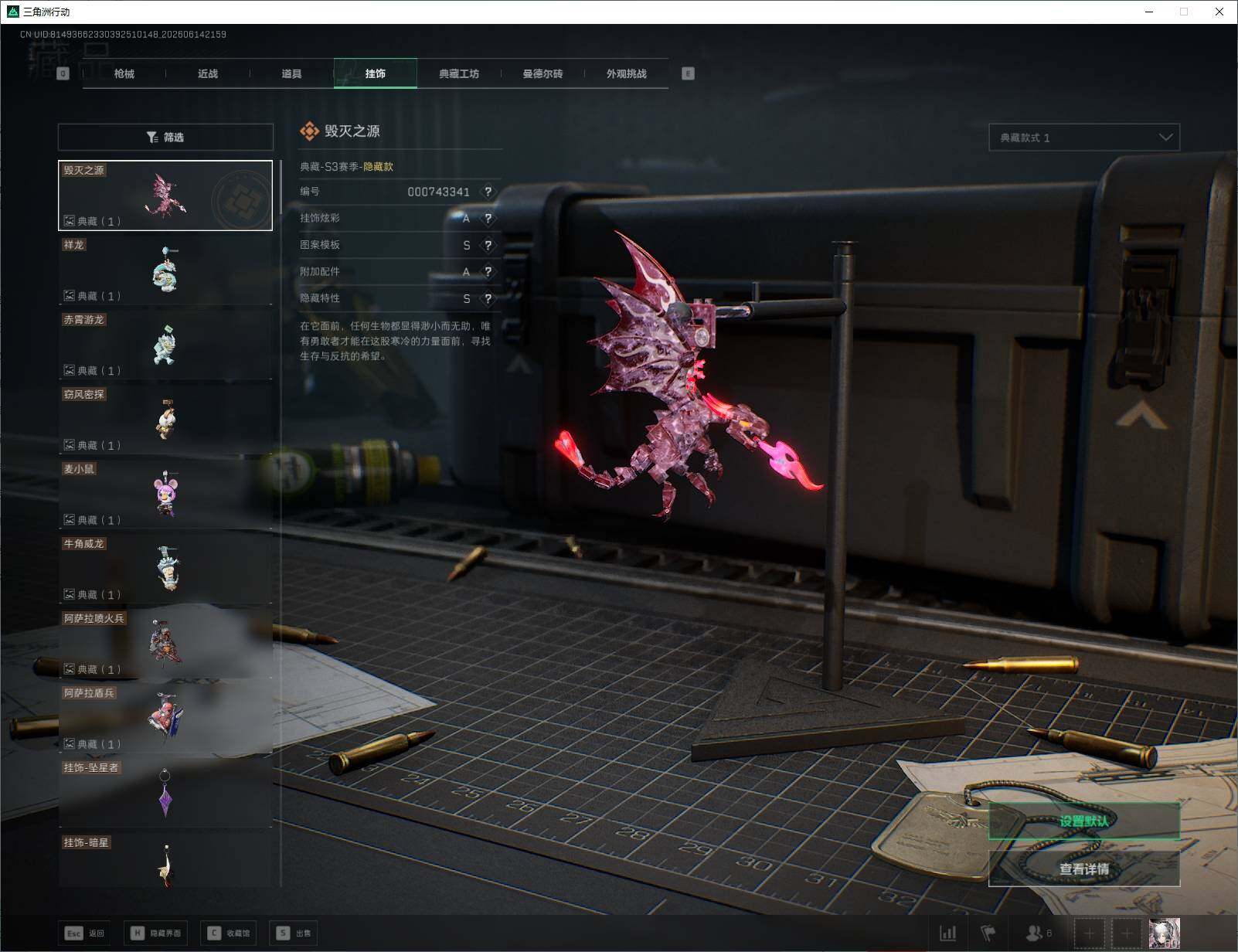Image resolution: width=1238 pixels, height=952 pixels.
Task: Select the 挂饰-坠星者 charm thumbnail
Action: [x=165, y=794]
